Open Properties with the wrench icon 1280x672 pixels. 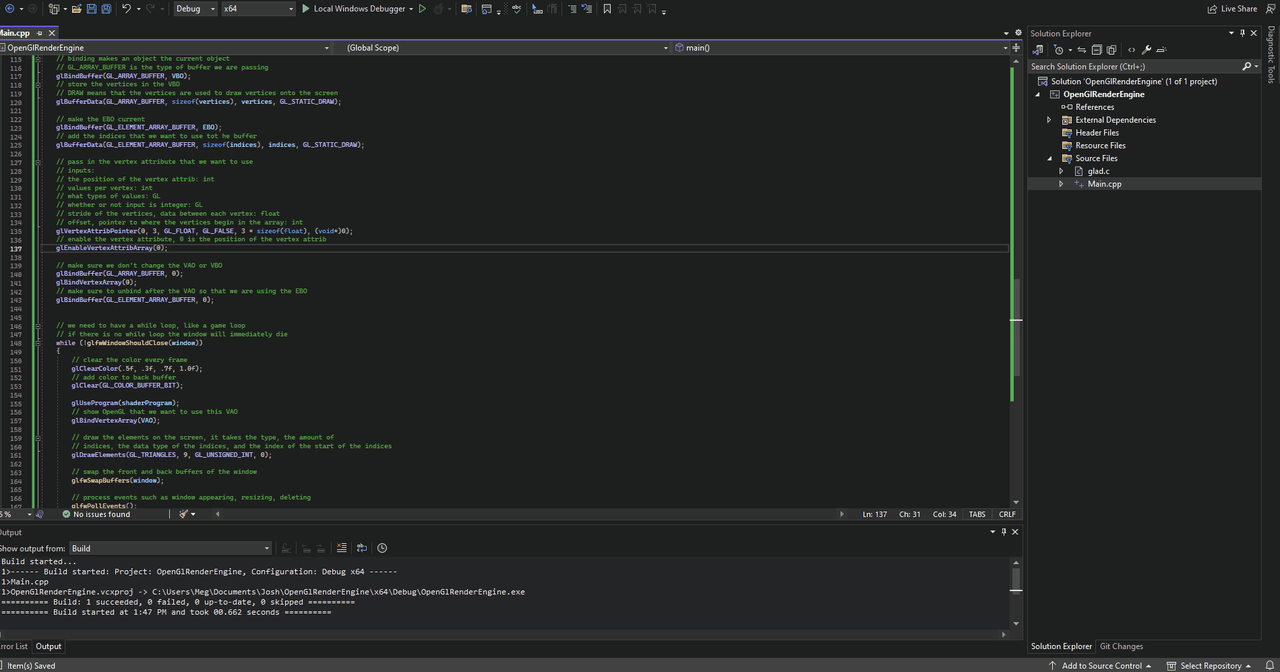click(1147, 50)
